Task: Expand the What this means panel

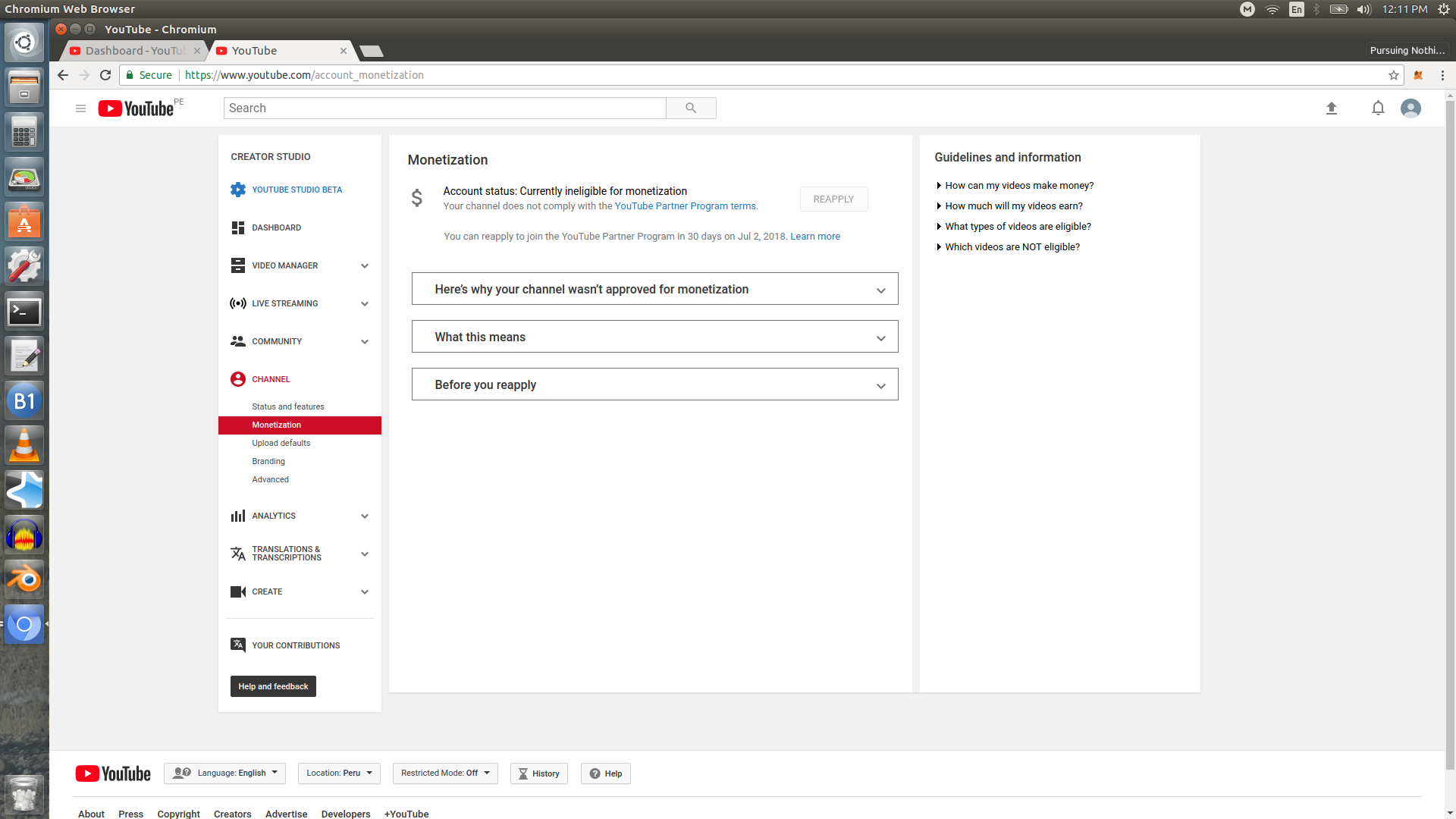Action: (654, 337)
